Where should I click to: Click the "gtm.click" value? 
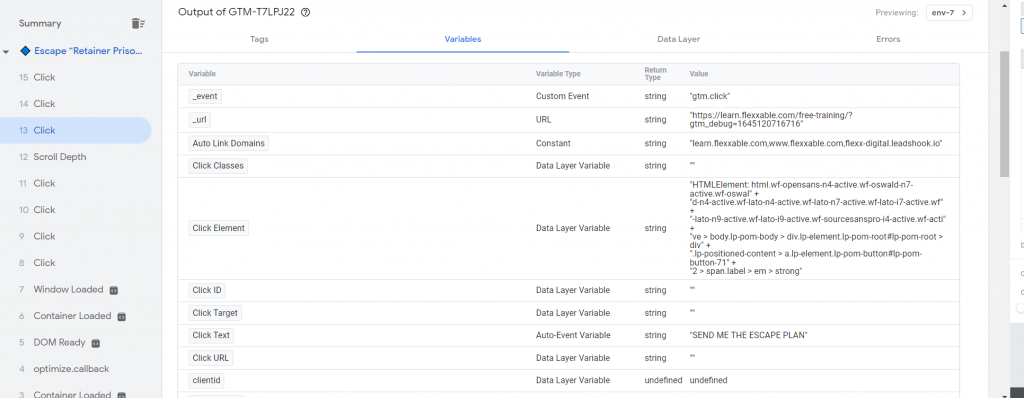[710, 96]
